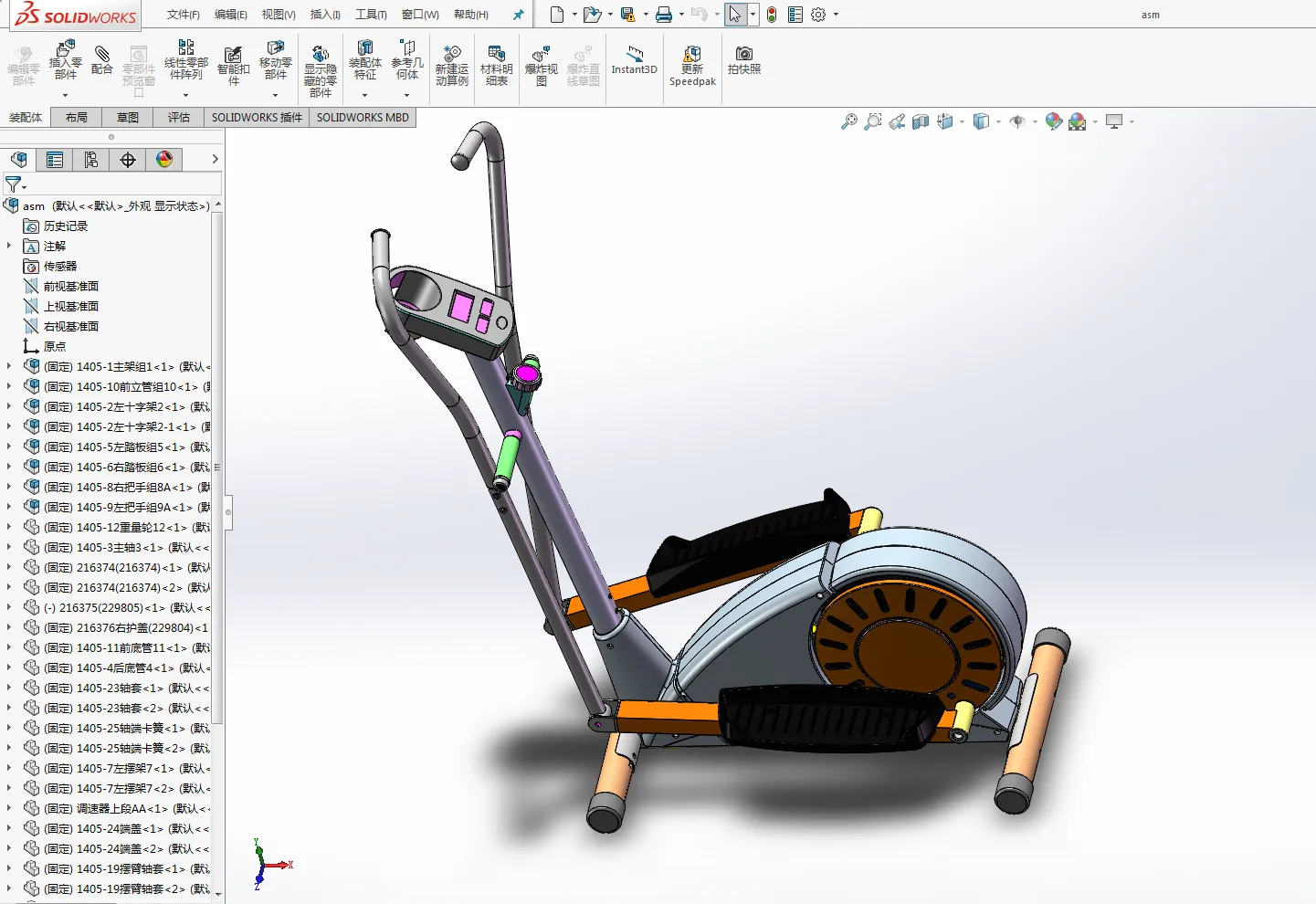Image resolution: width=1316 pixels, height=904 pixels.
Task: Open Reference Geometry (参考几何体) tool
Action: [407, 60]
